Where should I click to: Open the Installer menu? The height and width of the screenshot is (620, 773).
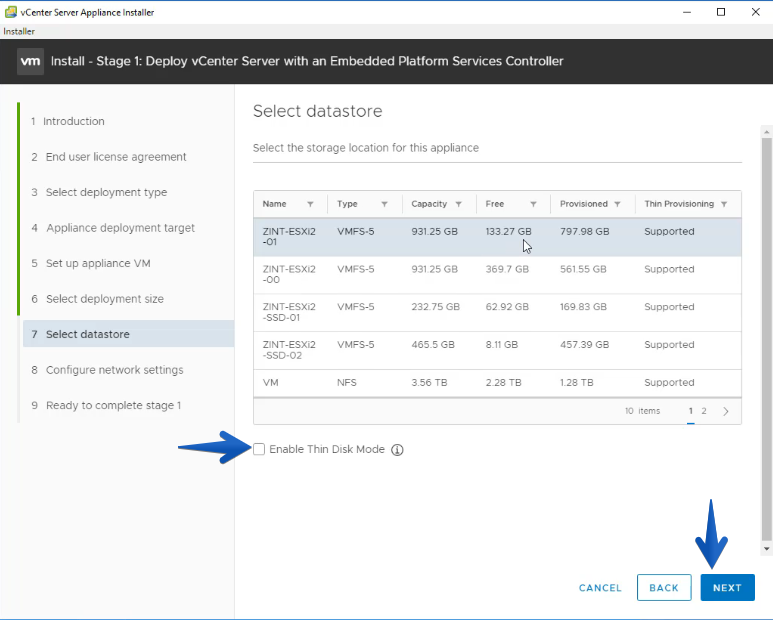(x=19, y=32)
